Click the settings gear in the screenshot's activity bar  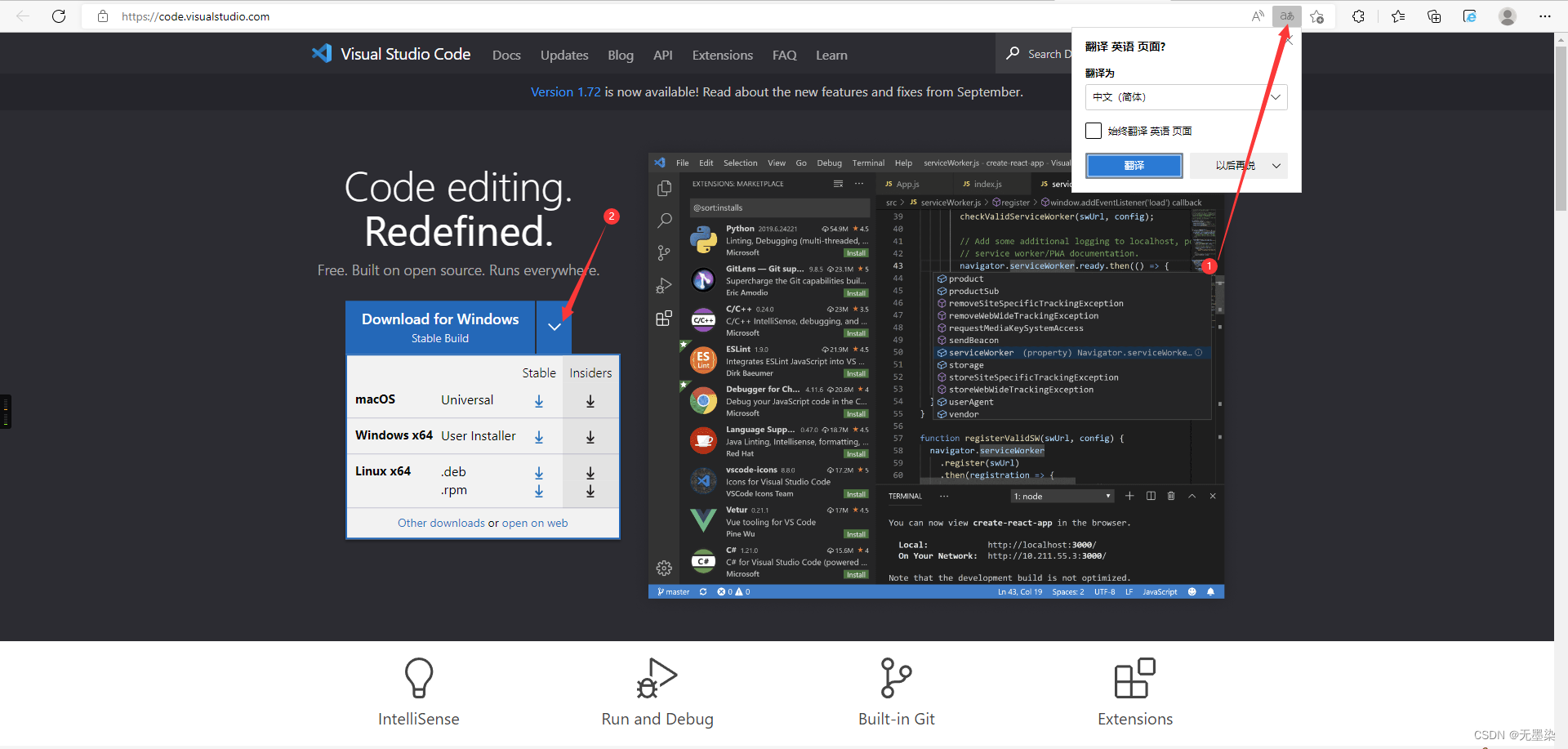[664, 568]
